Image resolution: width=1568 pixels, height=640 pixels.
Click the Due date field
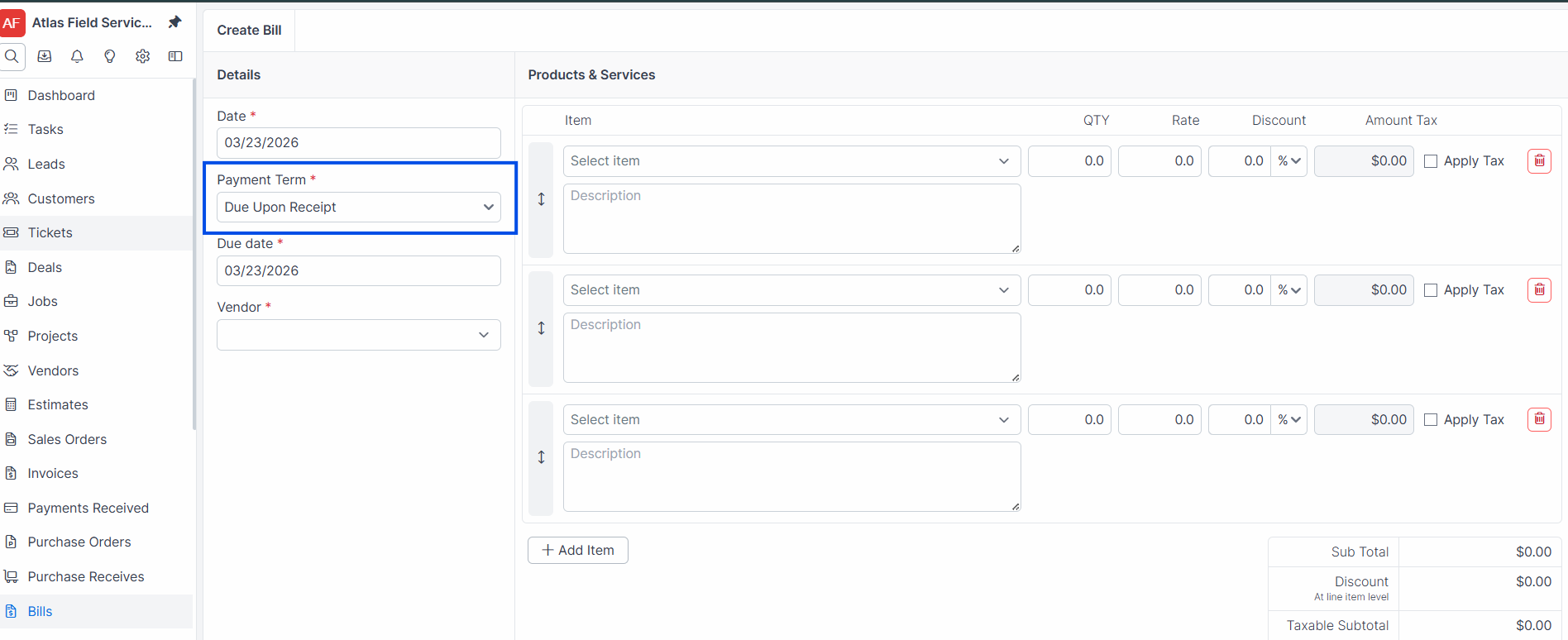coord(359,270)
